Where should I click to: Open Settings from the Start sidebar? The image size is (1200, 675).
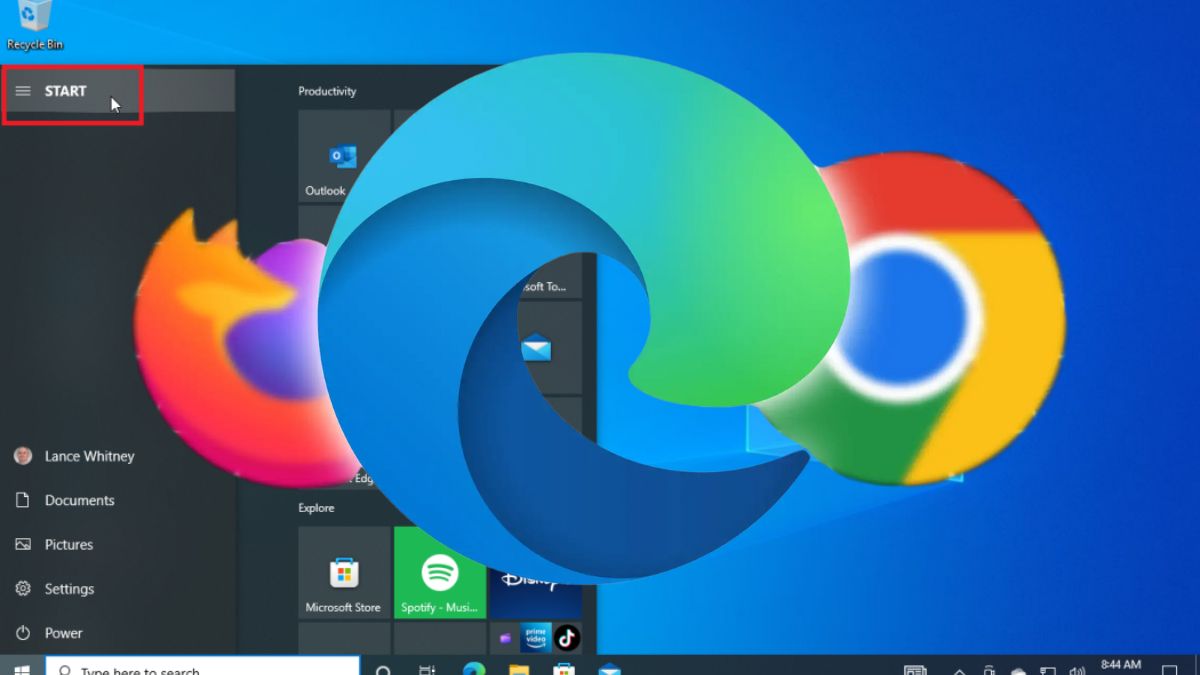[x=69, y=589]
